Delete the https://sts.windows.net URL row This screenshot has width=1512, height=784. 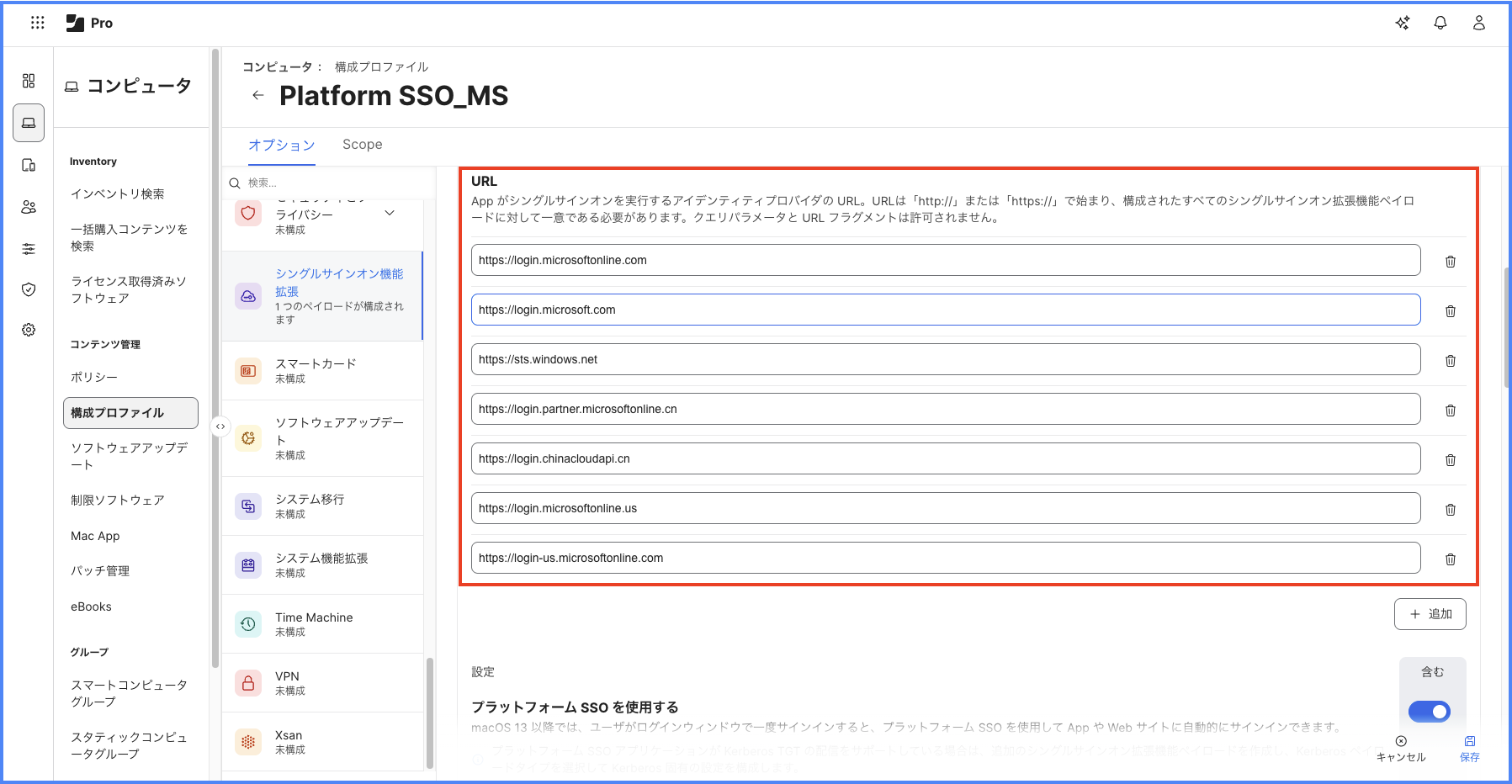[x=1451, y=361]
